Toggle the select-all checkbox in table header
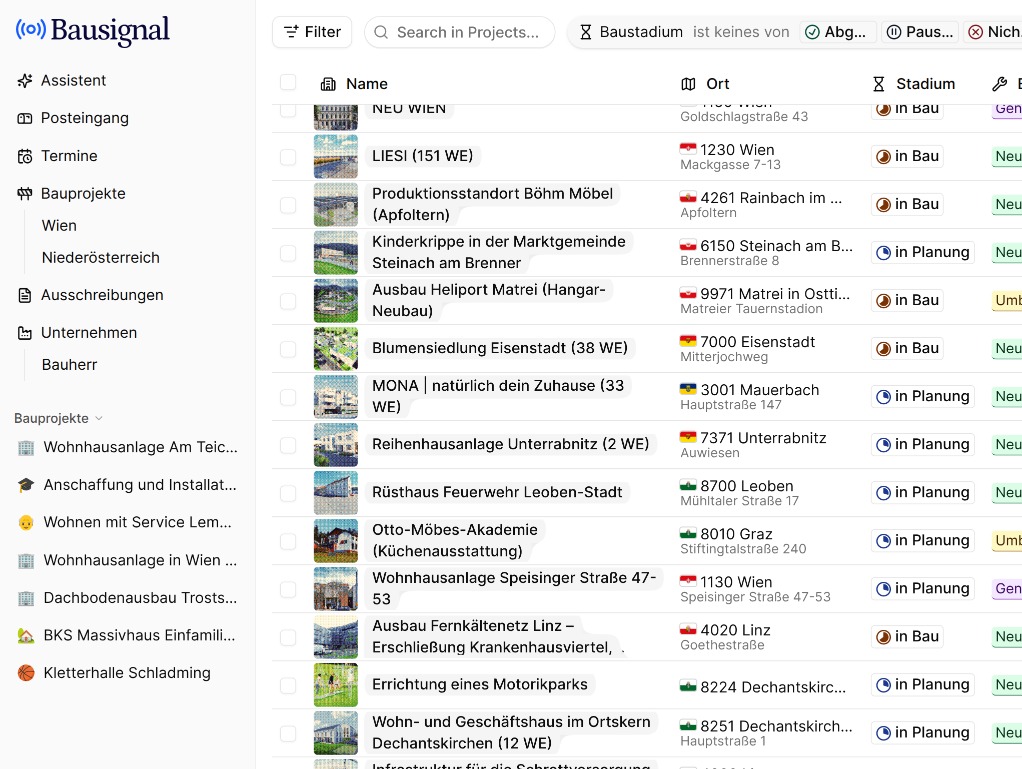 pyautogui.click(x=288, y=83)
